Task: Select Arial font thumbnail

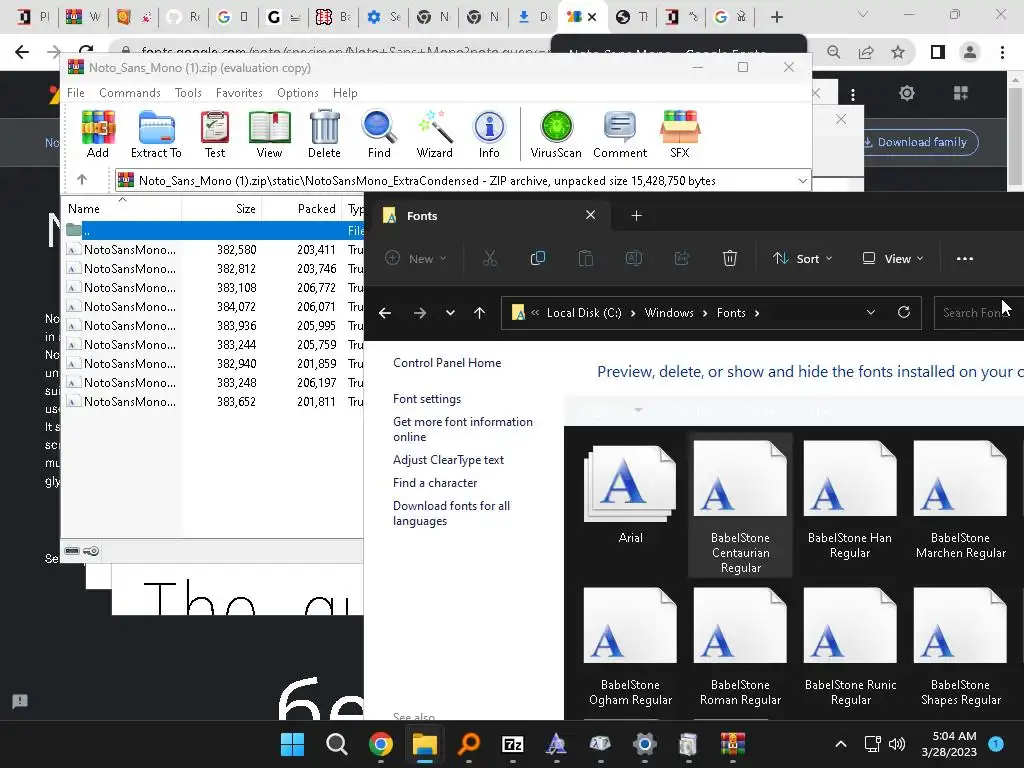Action: click(630, 494)
